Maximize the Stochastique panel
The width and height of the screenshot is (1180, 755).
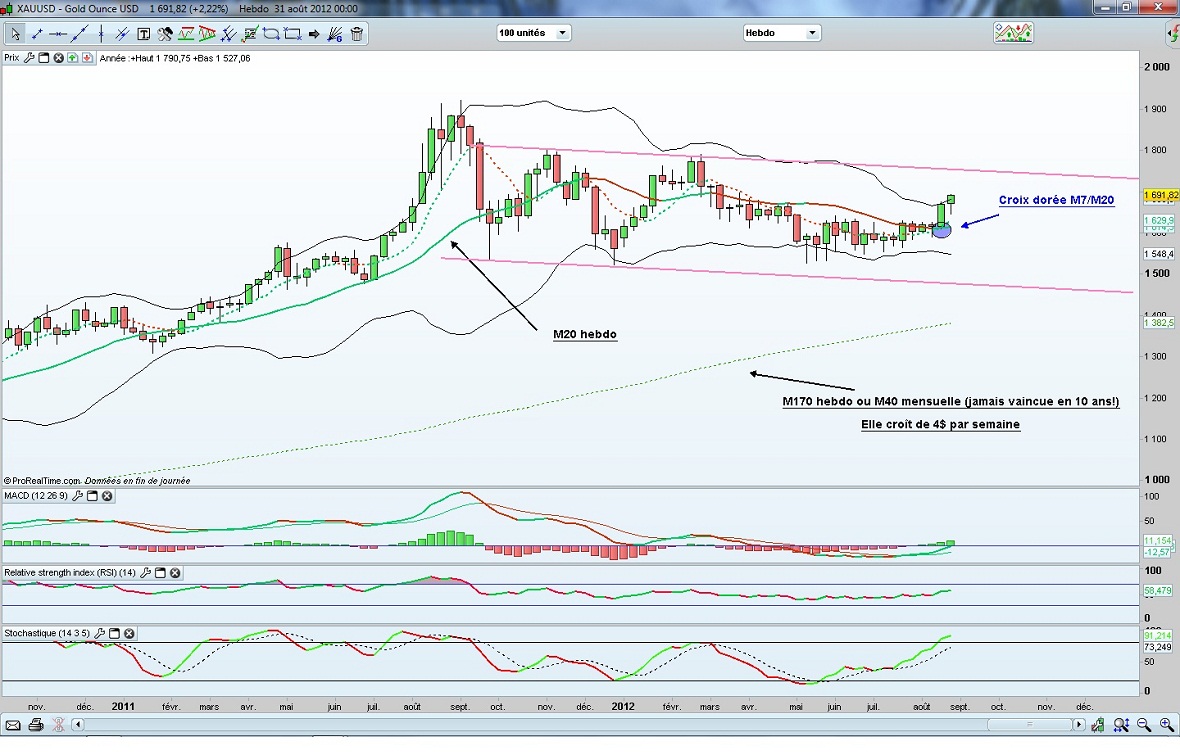point(114,634)
